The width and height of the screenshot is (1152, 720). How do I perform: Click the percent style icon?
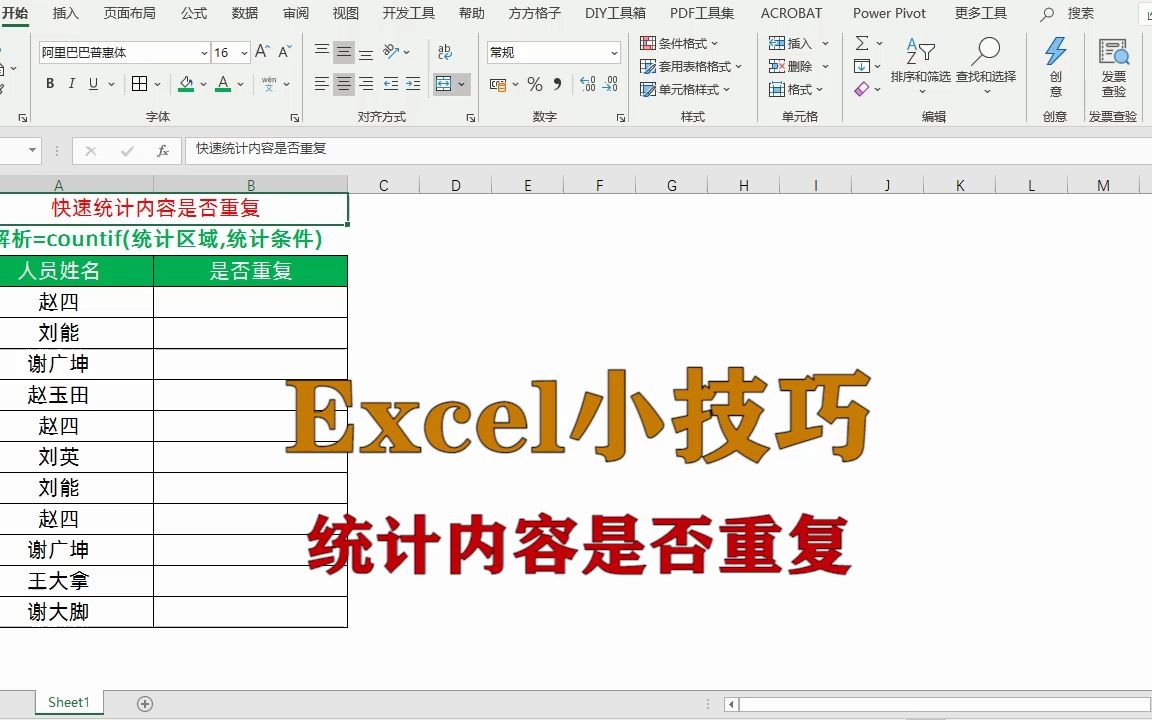click(535, 85)
